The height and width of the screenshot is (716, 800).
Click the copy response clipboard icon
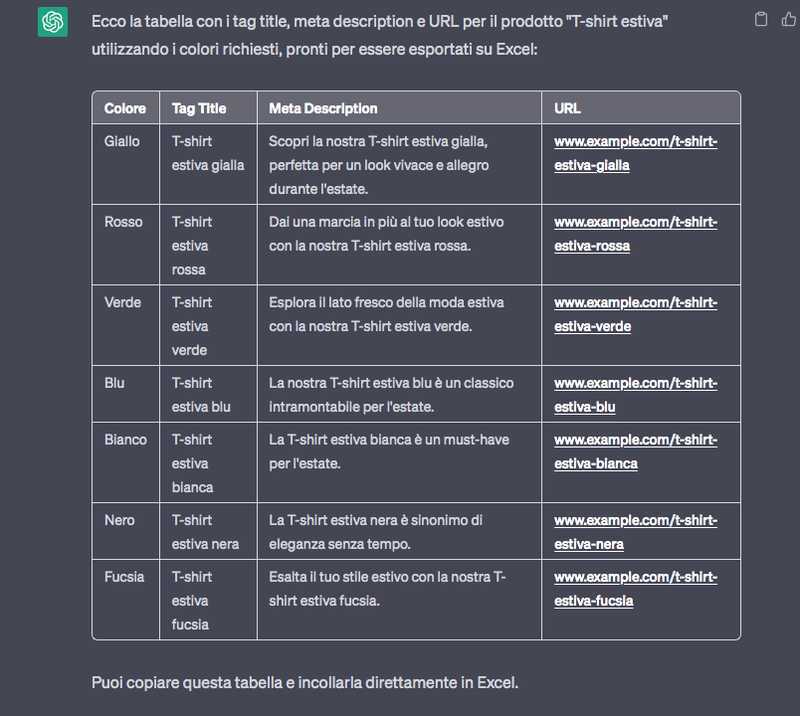[x=761, y=19]
